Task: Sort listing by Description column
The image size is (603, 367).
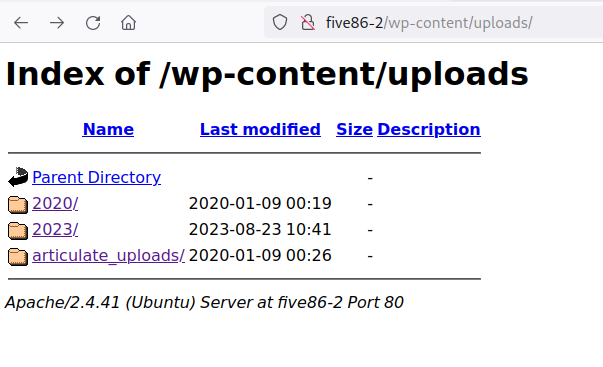Action: click(x=429, y=129)
